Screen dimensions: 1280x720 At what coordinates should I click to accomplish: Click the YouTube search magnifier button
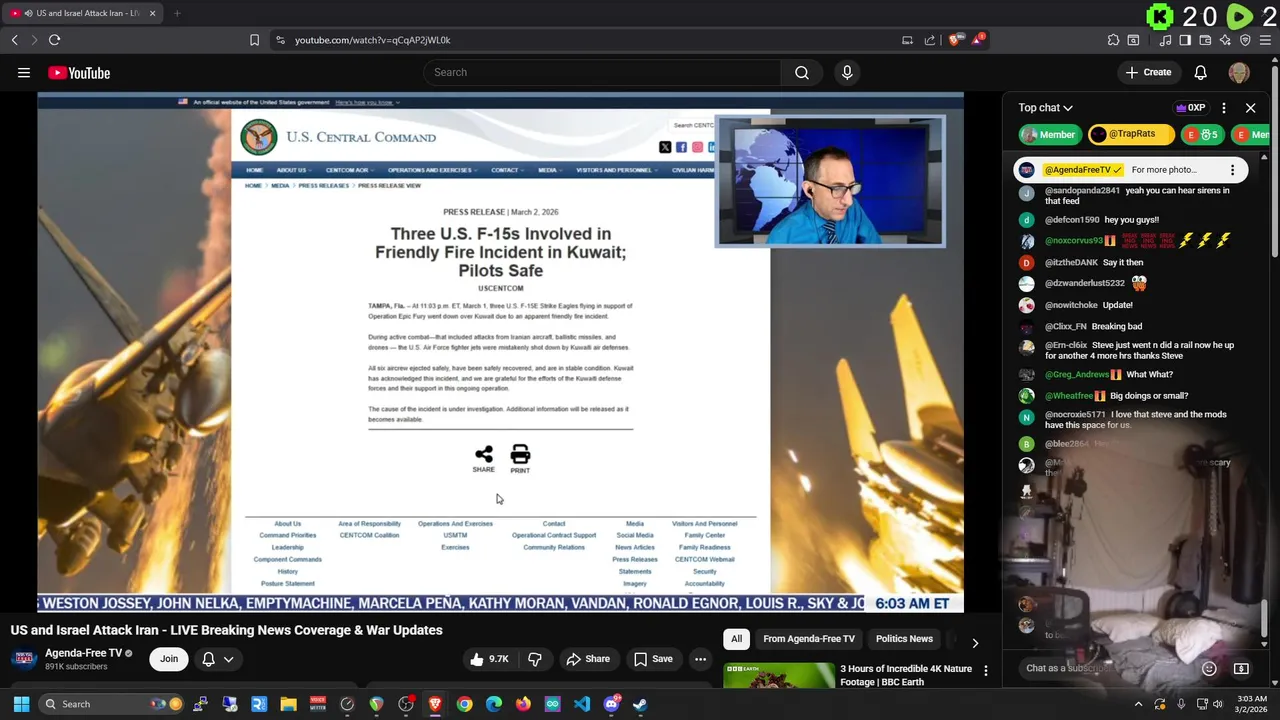pos(802,72)
